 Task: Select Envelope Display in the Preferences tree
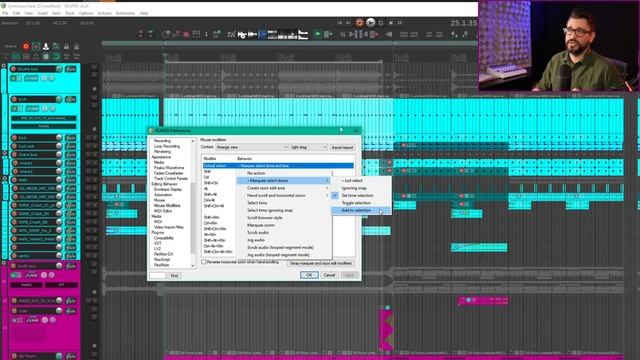[168, 189]
